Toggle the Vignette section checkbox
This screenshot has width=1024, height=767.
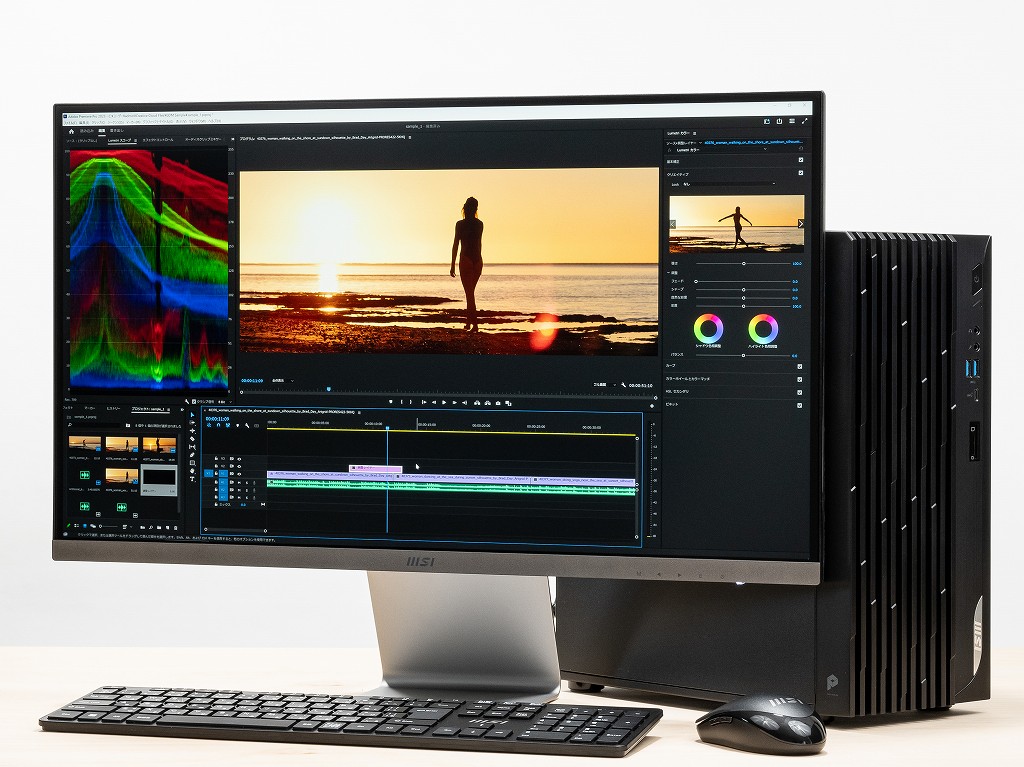(799, 405)
